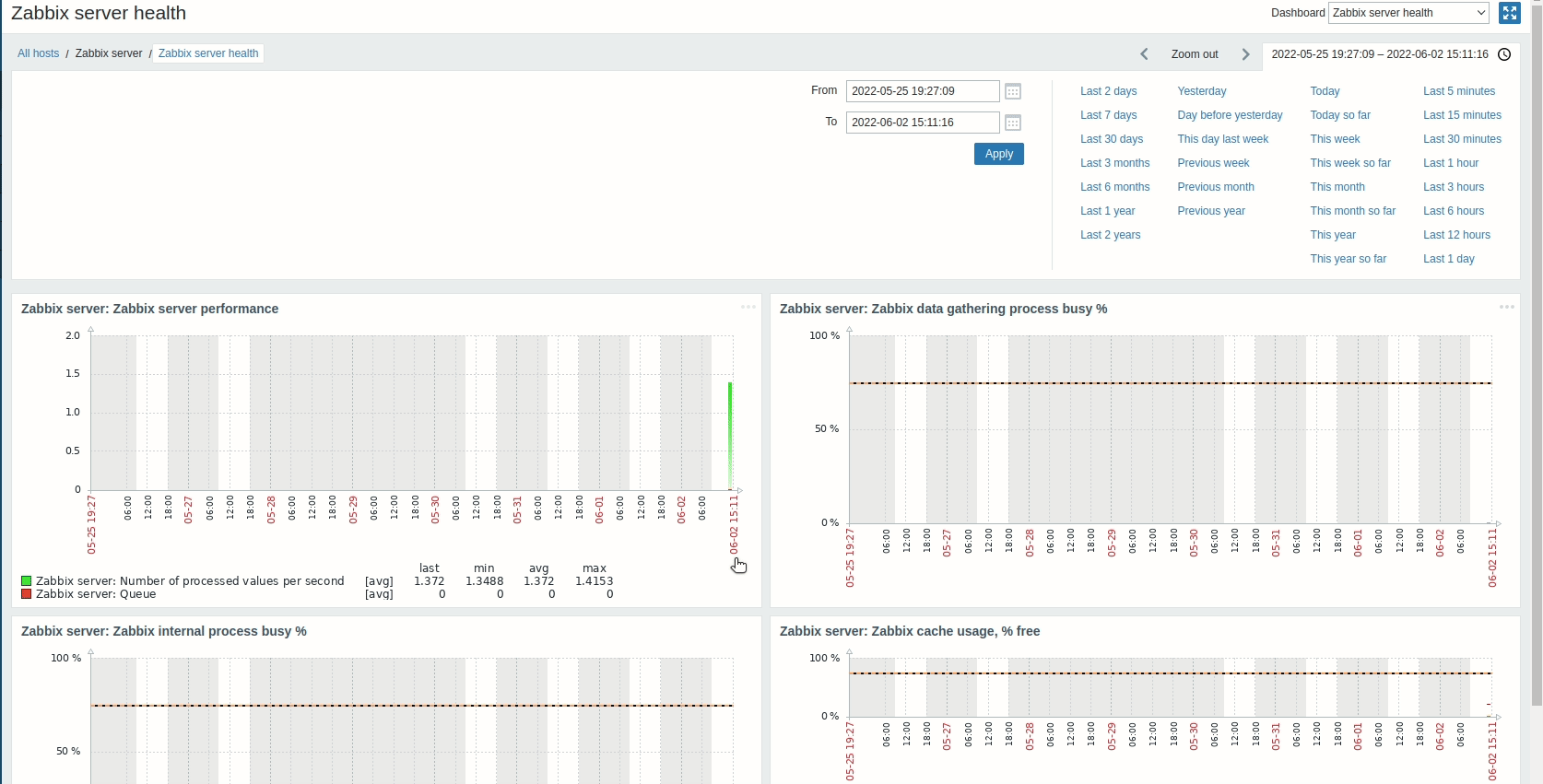Select This week range

pos(1336,139)
